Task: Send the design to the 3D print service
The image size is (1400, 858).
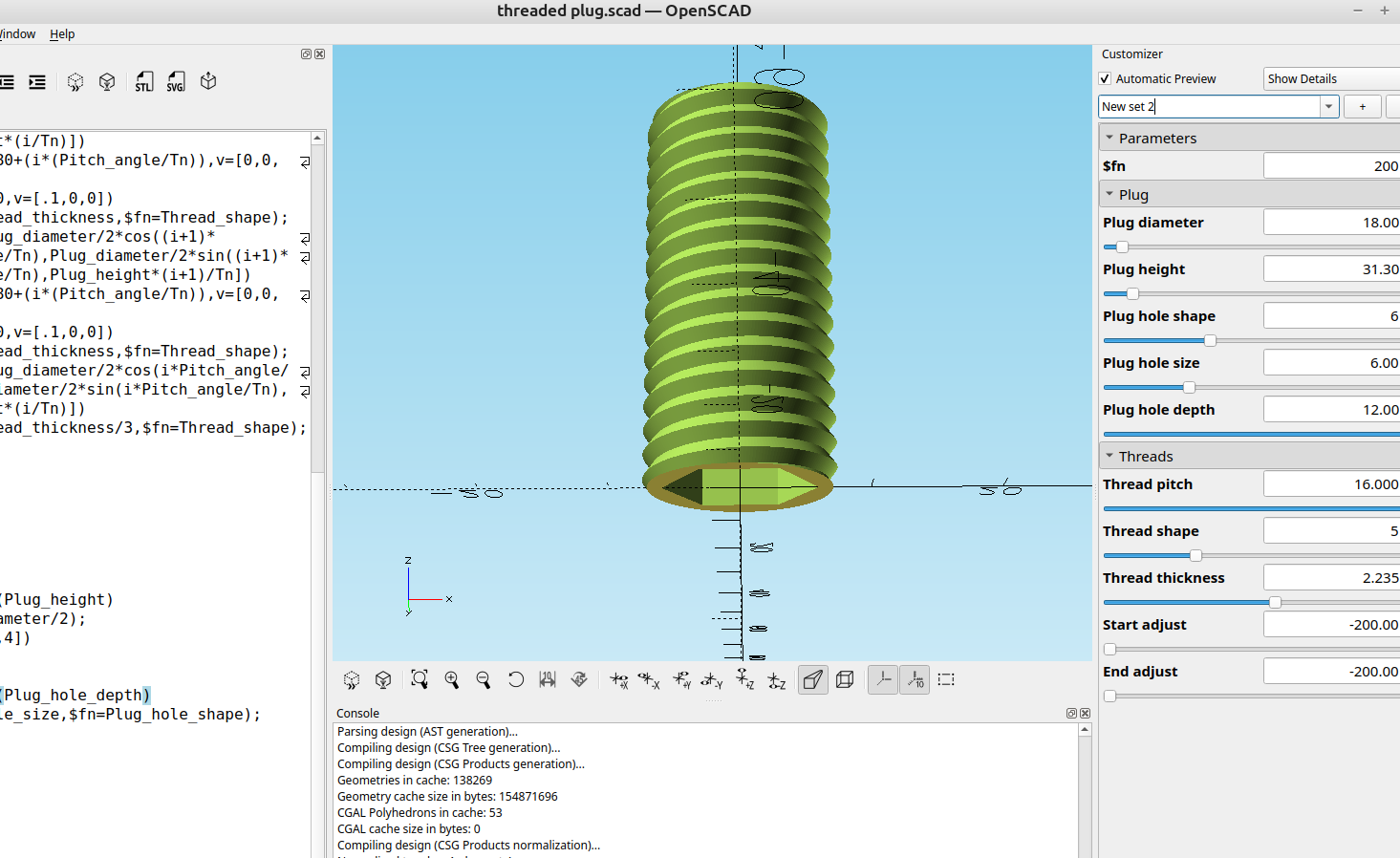Action: pyautogui.click(x=208, y=82)
